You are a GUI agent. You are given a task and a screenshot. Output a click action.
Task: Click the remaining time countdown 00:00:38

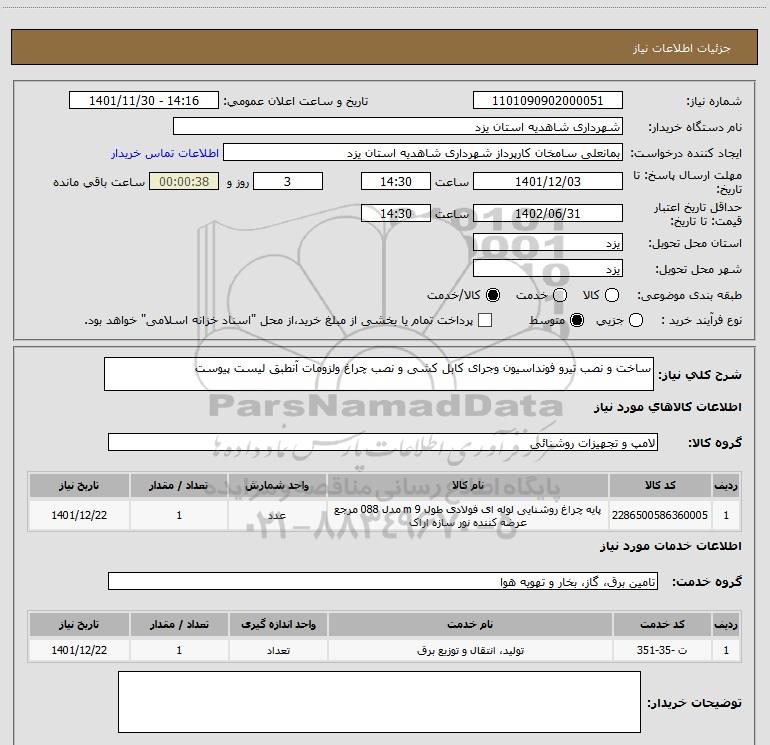pos(184,182)
